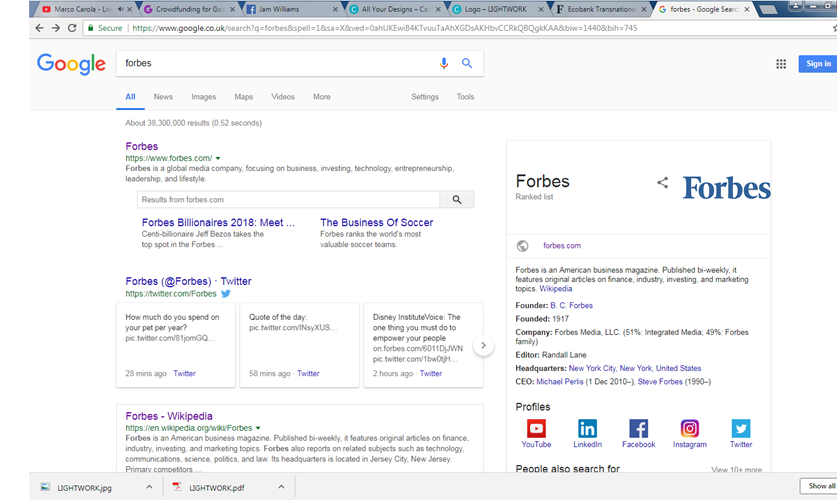Mute the Marco Carola tab speaker icon

pos(121,9)
